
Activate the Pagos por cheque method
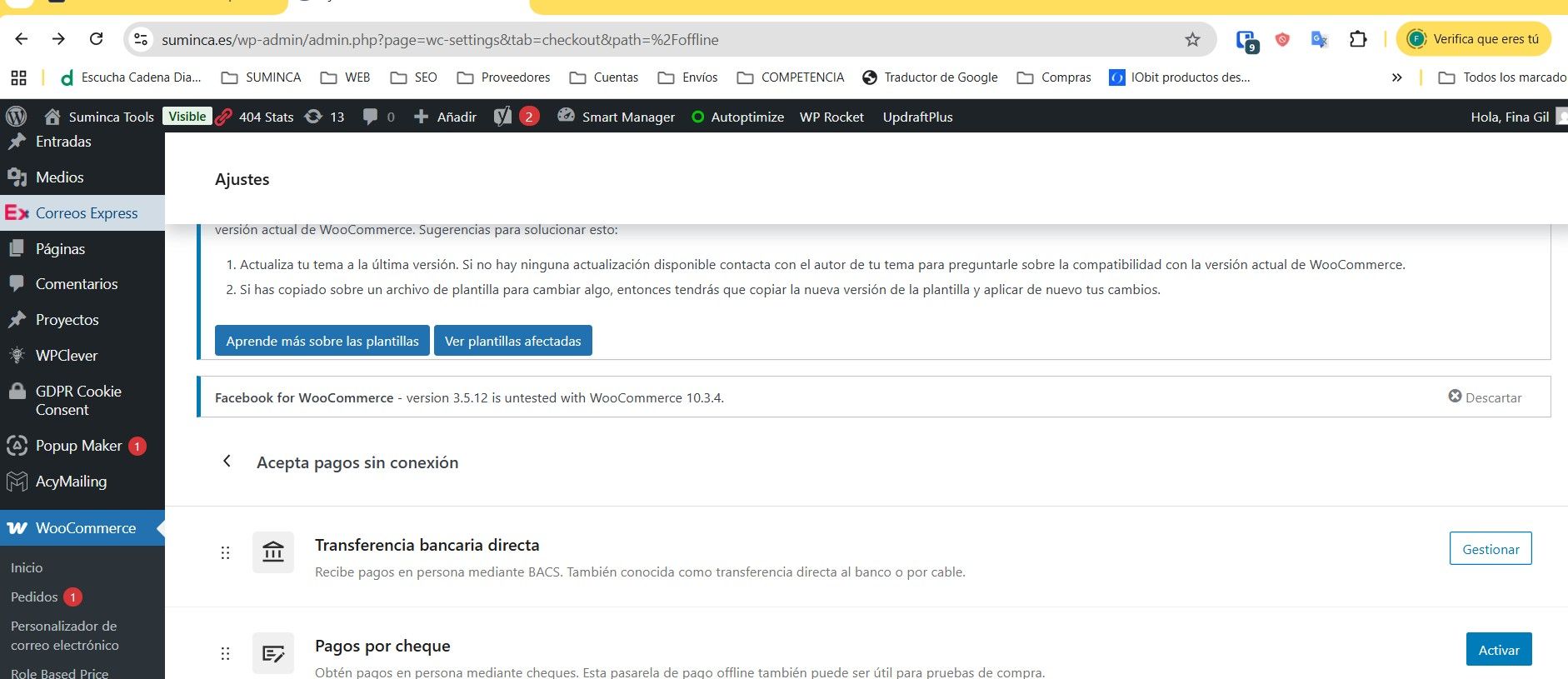click(x=1498, y=650)
